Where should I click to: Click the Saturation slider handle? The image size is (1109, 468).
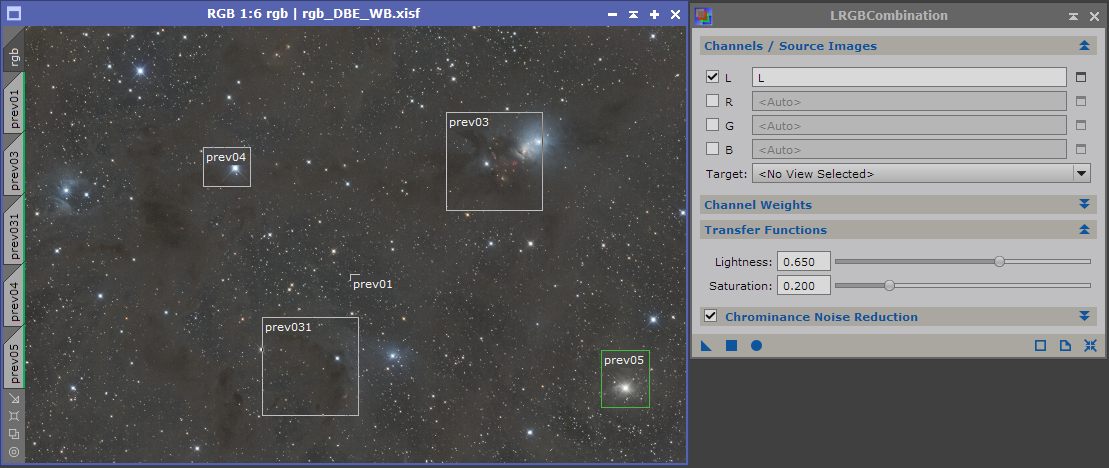(x=890, y=286)
